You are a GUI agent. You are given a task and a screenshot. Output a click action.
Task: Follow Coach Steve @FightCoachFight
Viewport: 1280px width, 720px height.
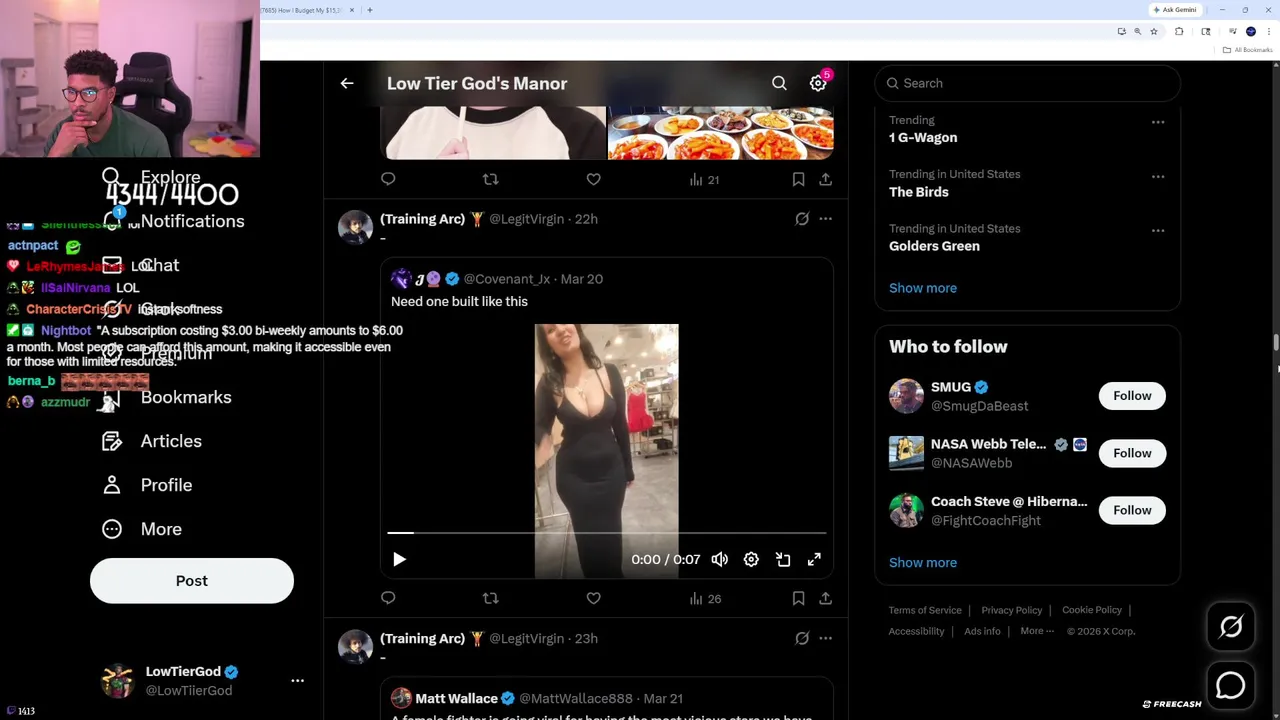[x=1132, y=510]
